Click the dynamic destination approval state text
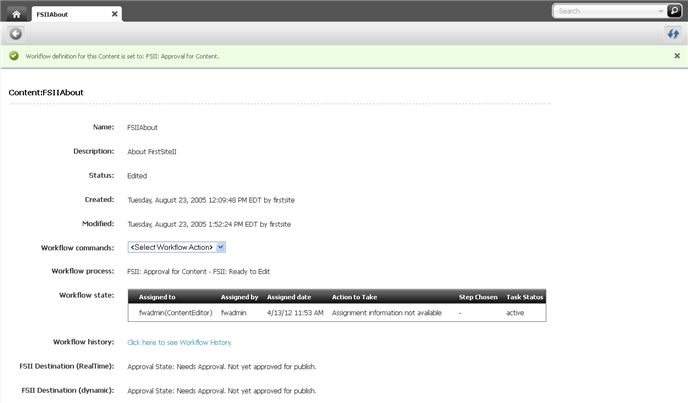The width and height of the screenshot is (688, 403). (x=222, y=391)
